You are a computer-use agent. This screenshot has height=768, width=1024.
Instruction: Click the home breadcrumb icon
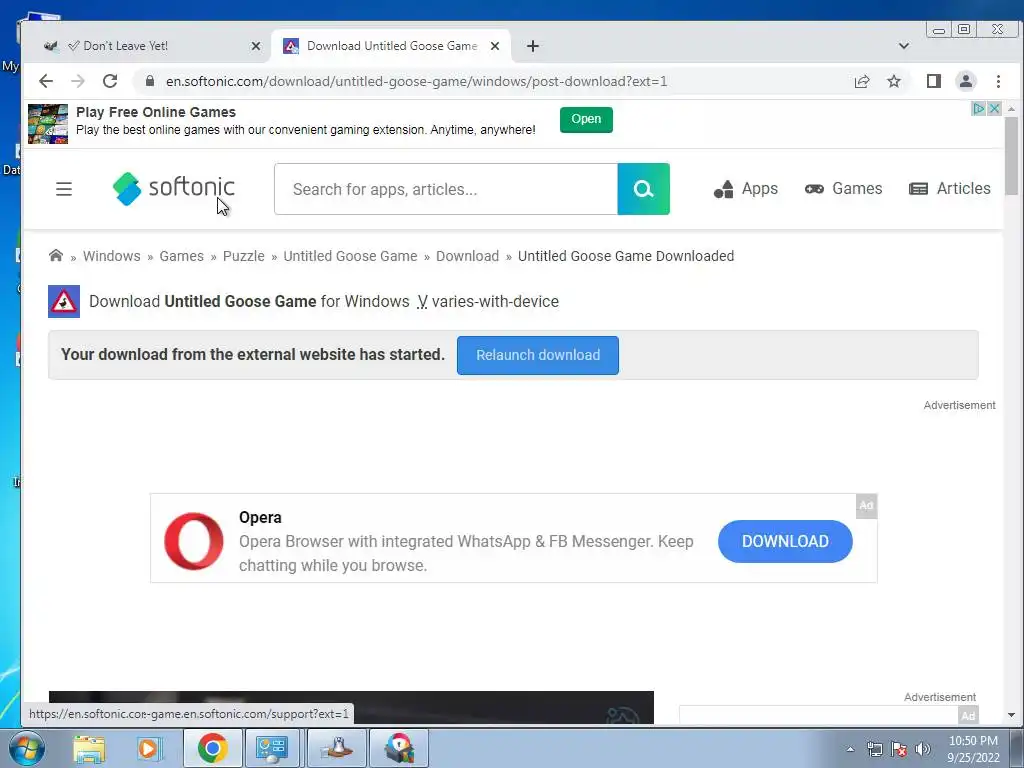click(56, 255)
